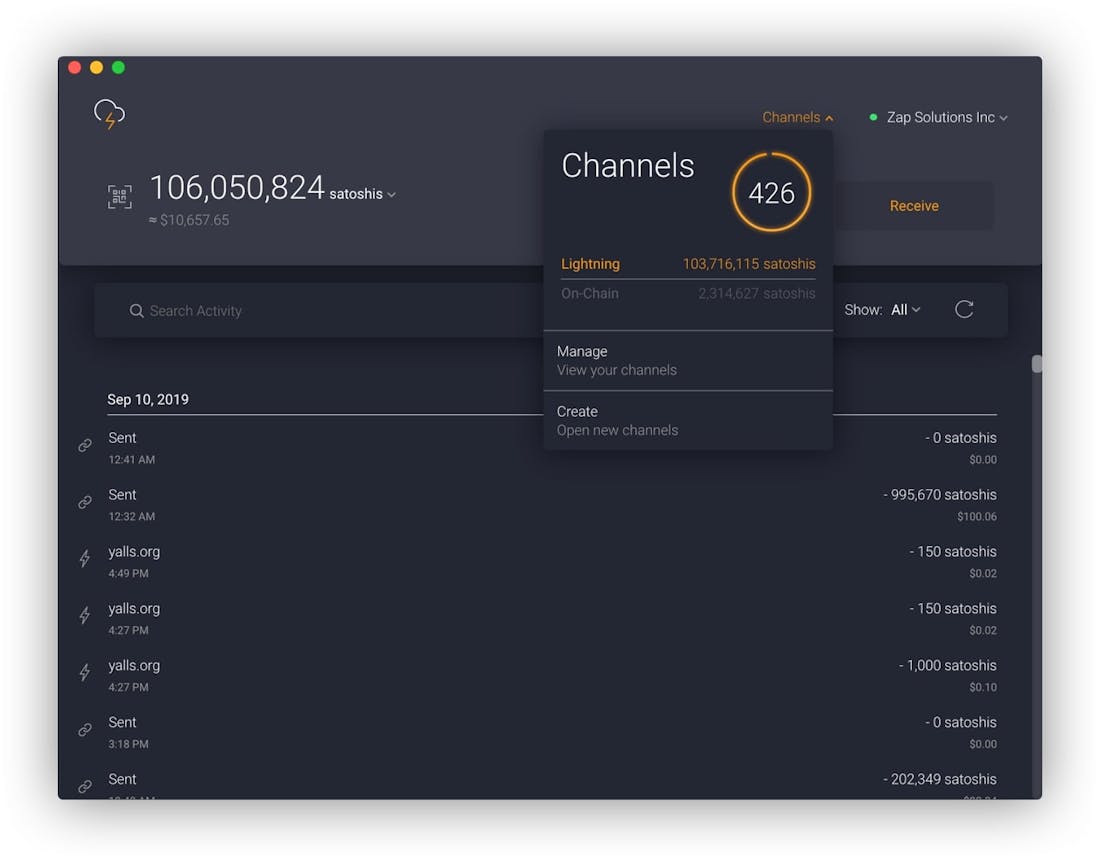This screenshot has height=860, width=1100.
Task: Collapse the Channels popup via its chevron
Action: click(x=829, y=117)
